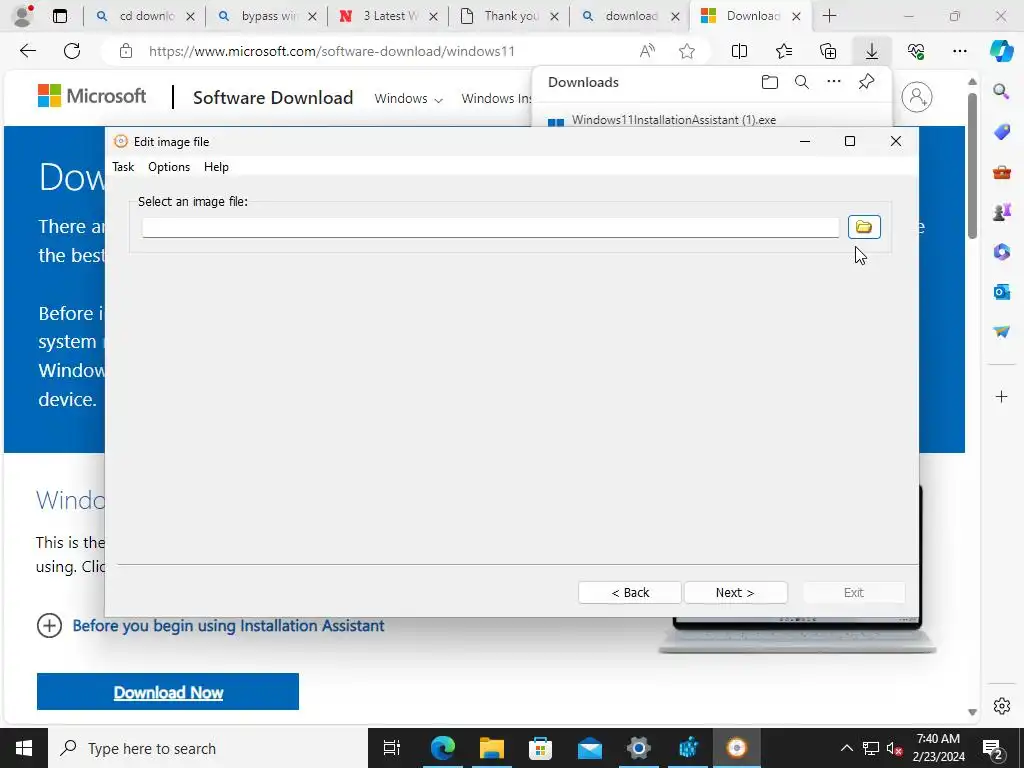Pin the Edge downloads panel
The width and height of the screenshot is (1024, 768).
pyautogui.click(x=866, y=82)
